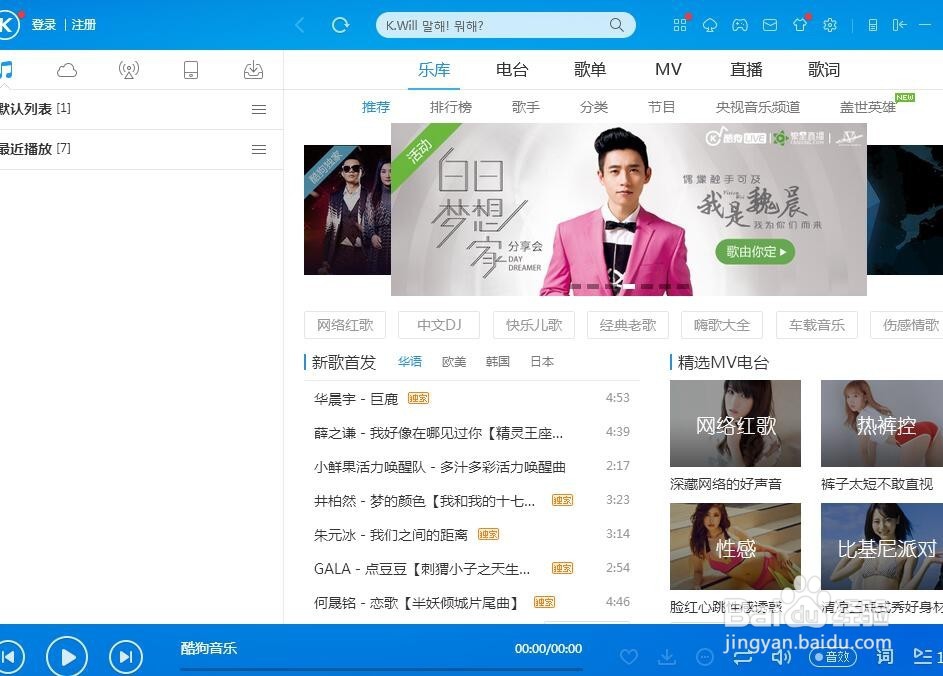943x676 pixels.
Task: Filter new songs by 韩国
Action: (498, 361)
